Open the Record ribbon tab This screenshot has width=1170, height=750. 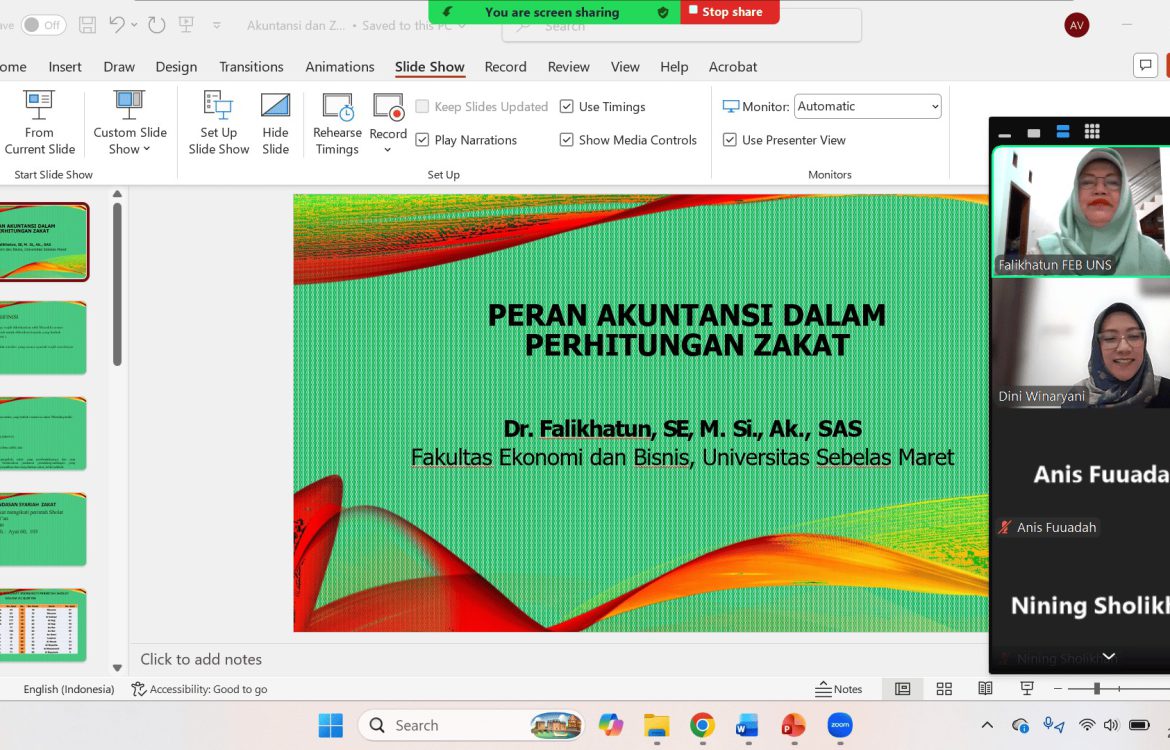(505, 66)
